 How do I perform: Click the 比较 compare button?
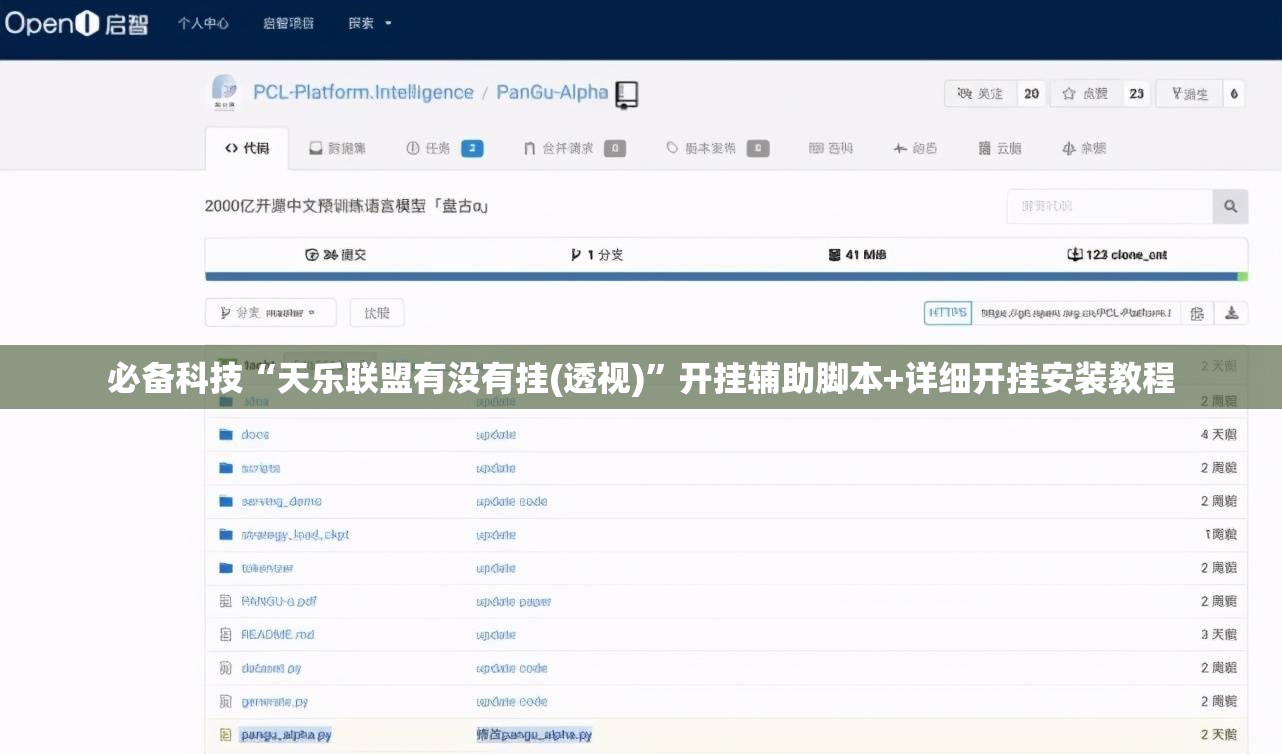pyautogui.click(x=377, y=313)
